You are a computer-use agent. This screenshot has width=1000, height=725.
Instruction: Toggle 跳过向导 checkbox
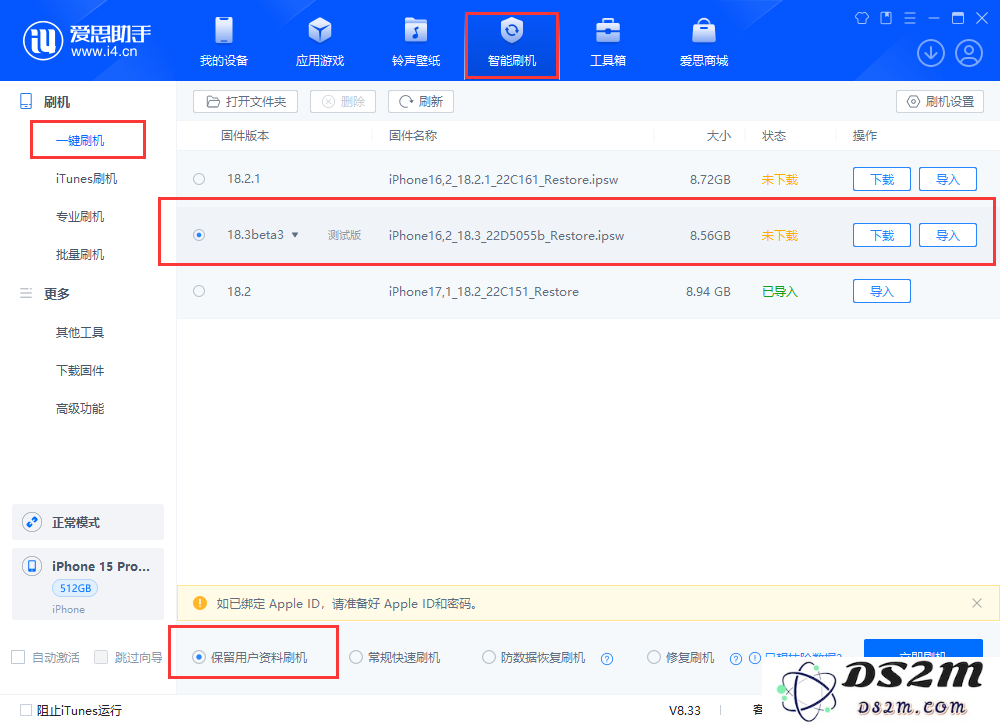click(101, 657)
